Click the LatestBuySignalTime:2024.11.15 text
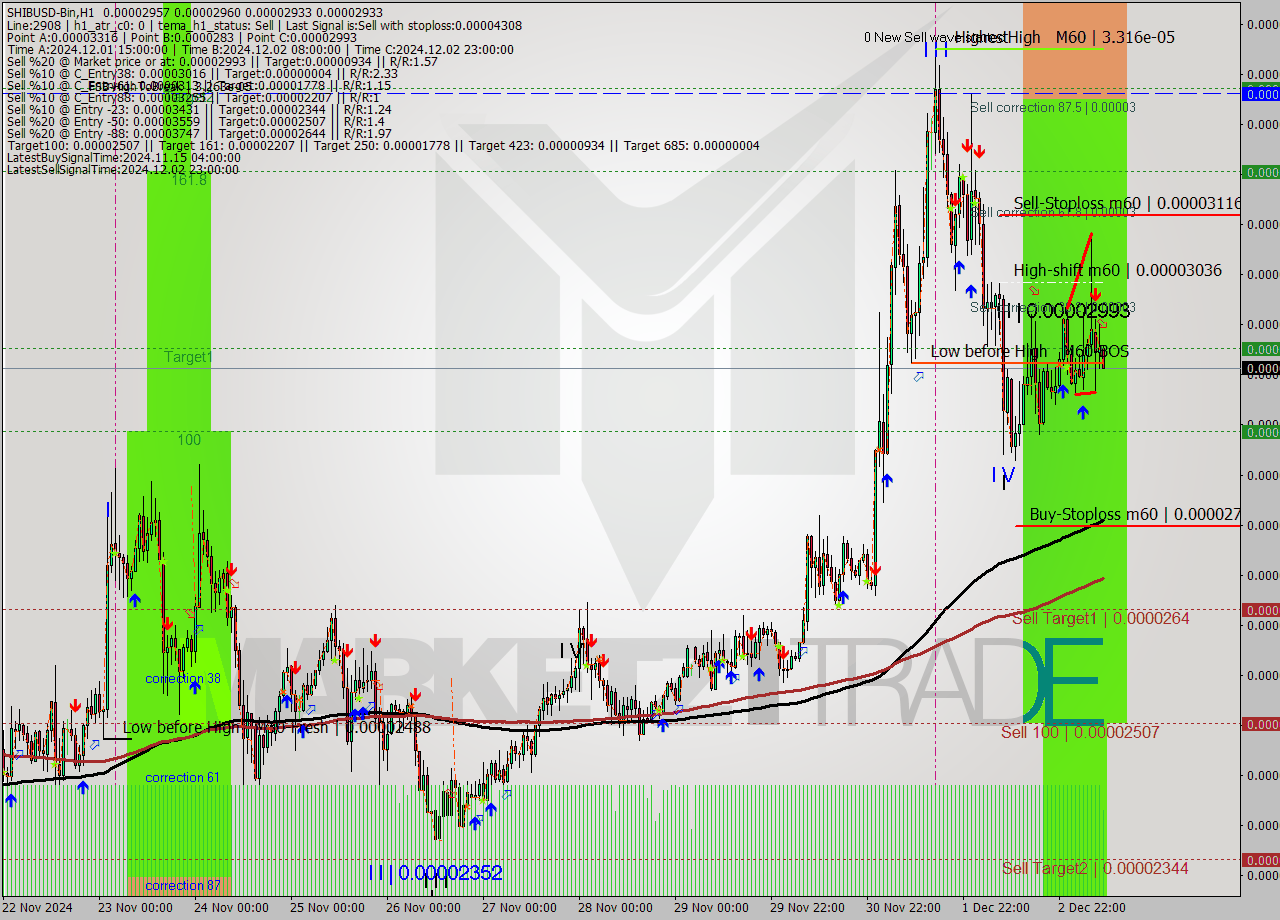Image resolution: width=1280 pixels, height=920 pixels. (124, 157)
